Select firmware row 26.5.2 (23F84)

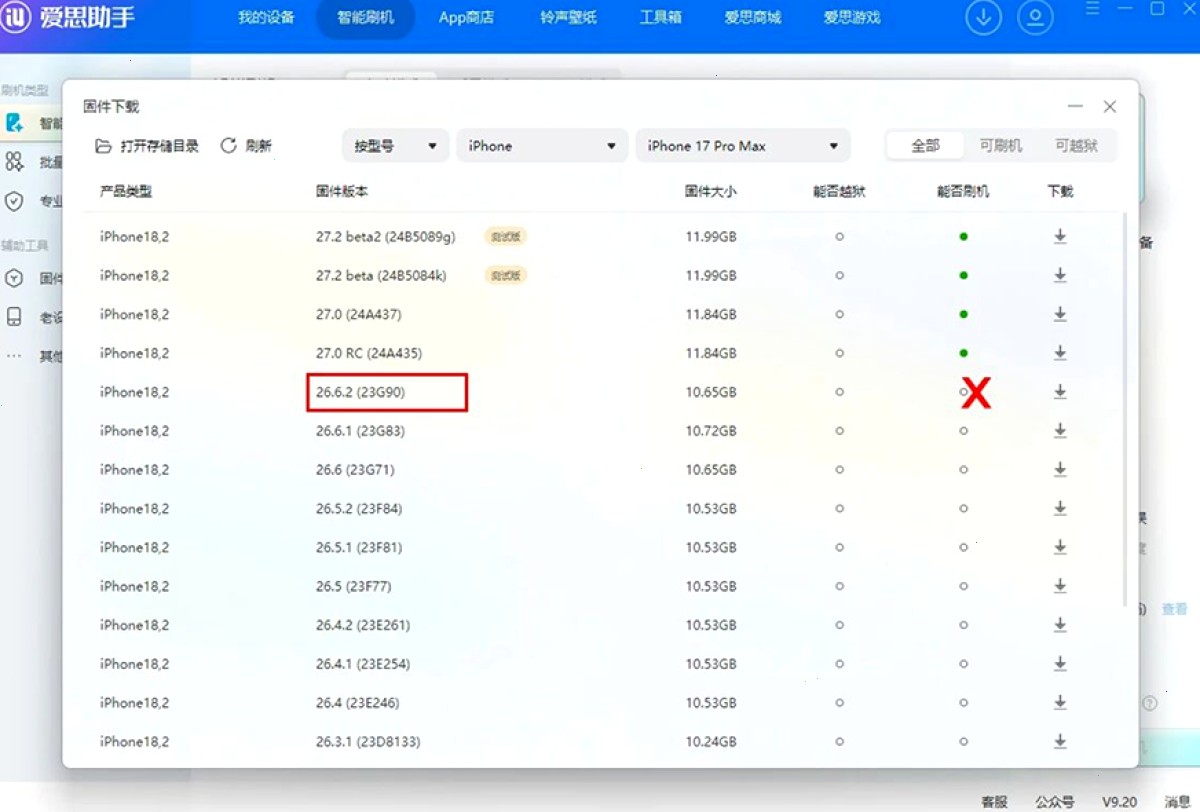[600, 508]
